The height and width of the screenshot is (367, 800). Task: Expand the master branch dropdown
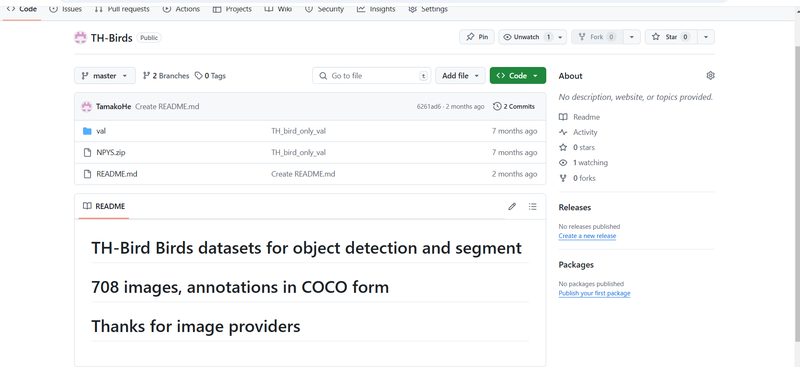click(x=105, y=76)
